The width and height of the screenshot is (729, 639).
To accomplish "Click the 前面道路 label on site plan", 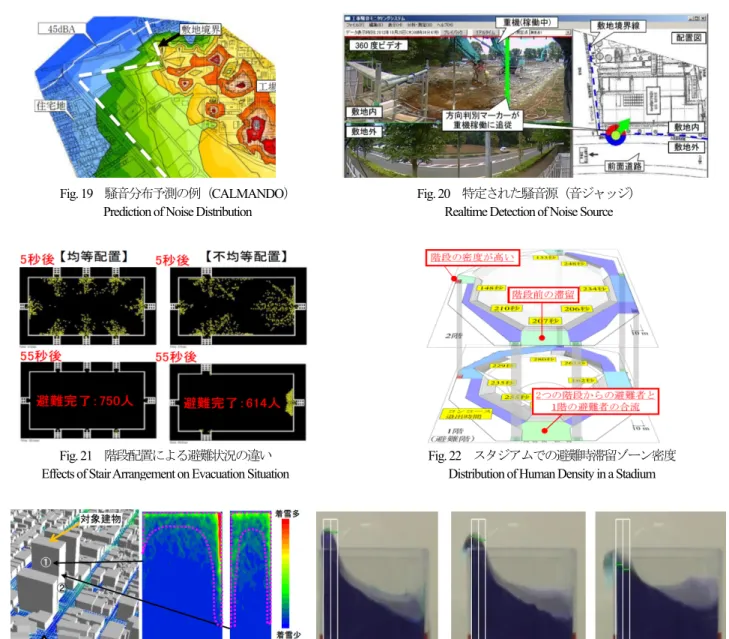I will (624, 166).
